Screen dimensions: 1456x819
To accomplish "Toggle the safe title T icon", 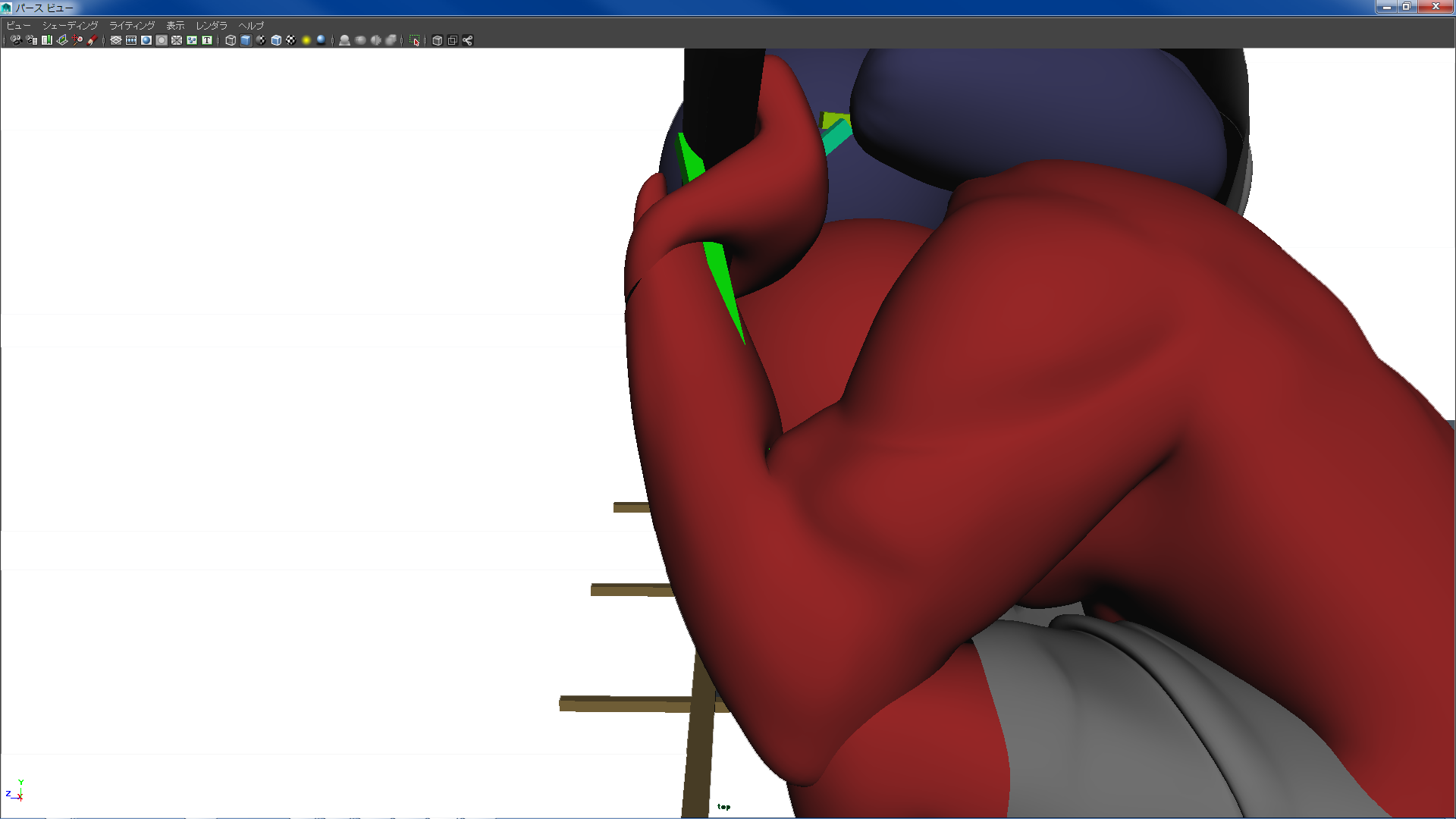I will (x=207, y=40).
